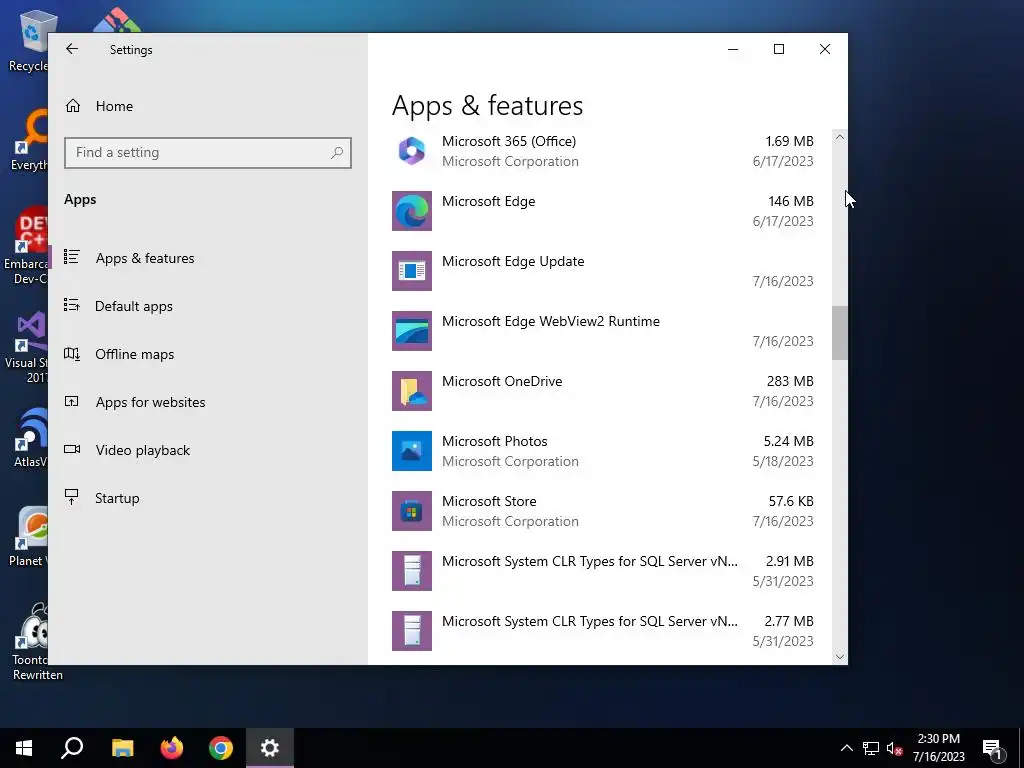Open the Default apps page
The height and width of the screenshot is (768, 1024).
coord(134,306)
